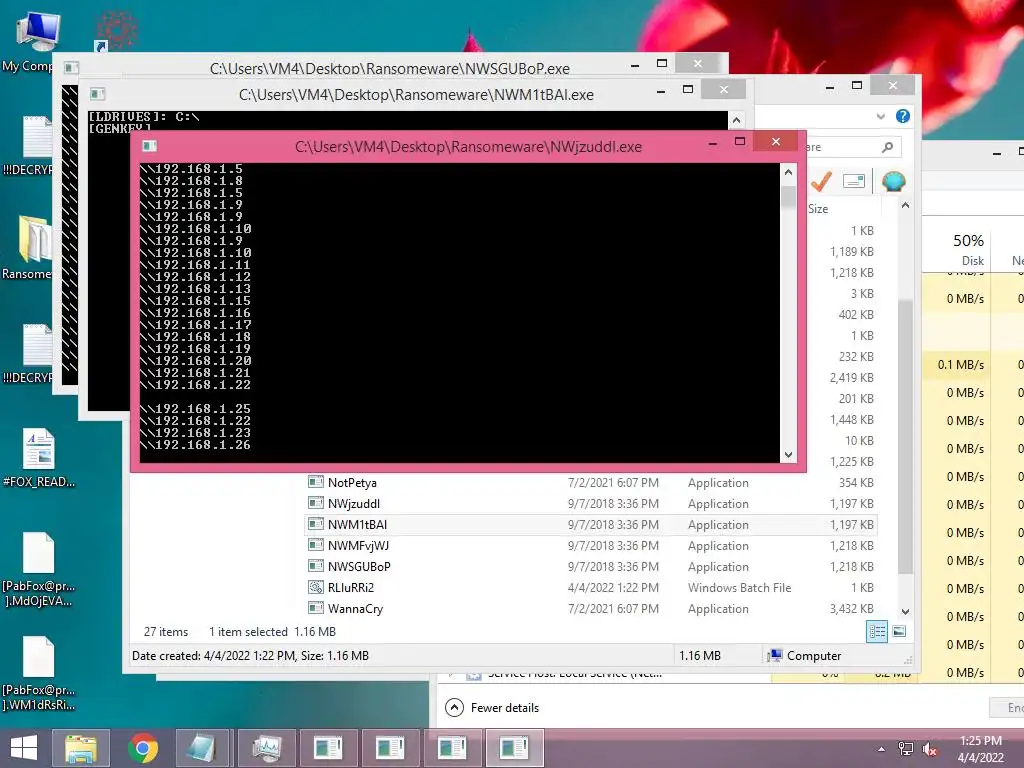Click the 2,419 KB size entry
This screenshot has width=1024, height=768.
point(852,377)
